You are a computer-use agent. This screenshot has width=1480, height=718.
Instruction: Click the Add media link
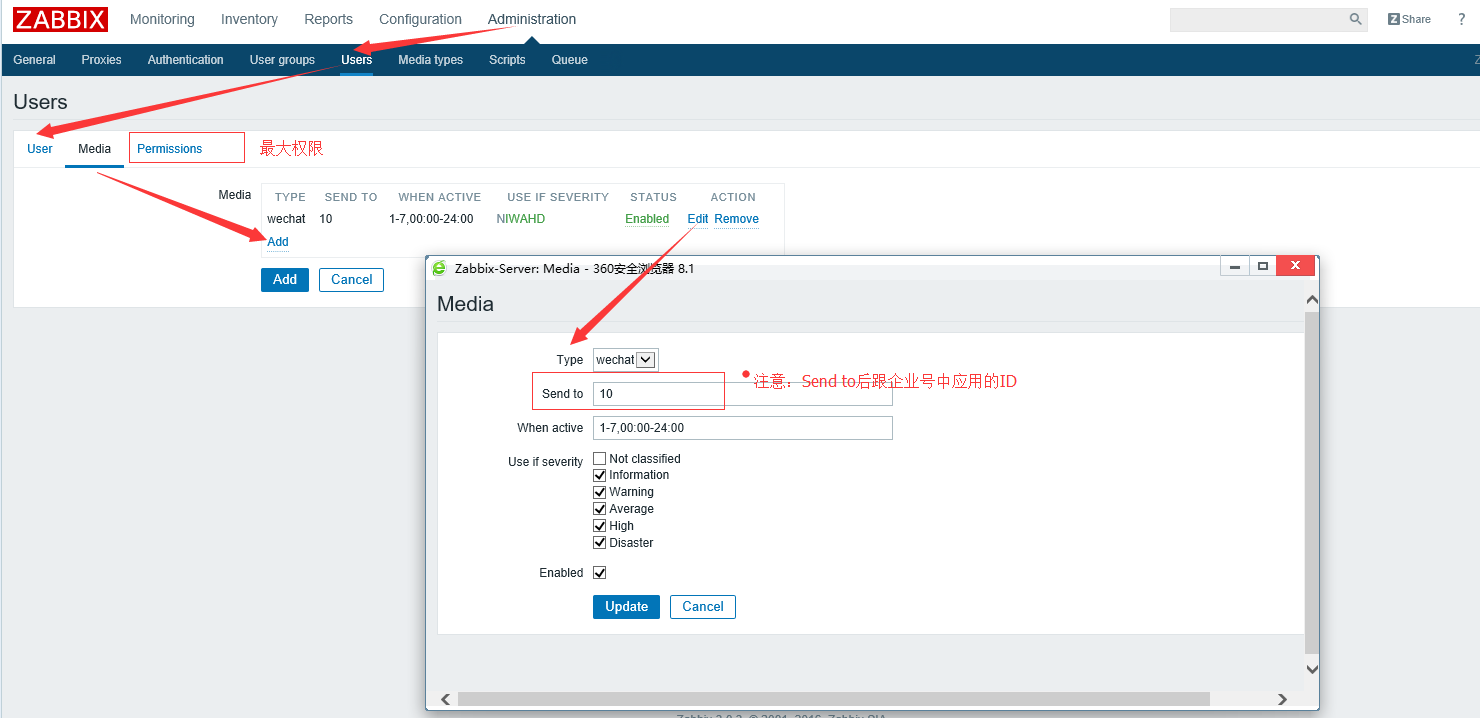(x=278, y=242)
